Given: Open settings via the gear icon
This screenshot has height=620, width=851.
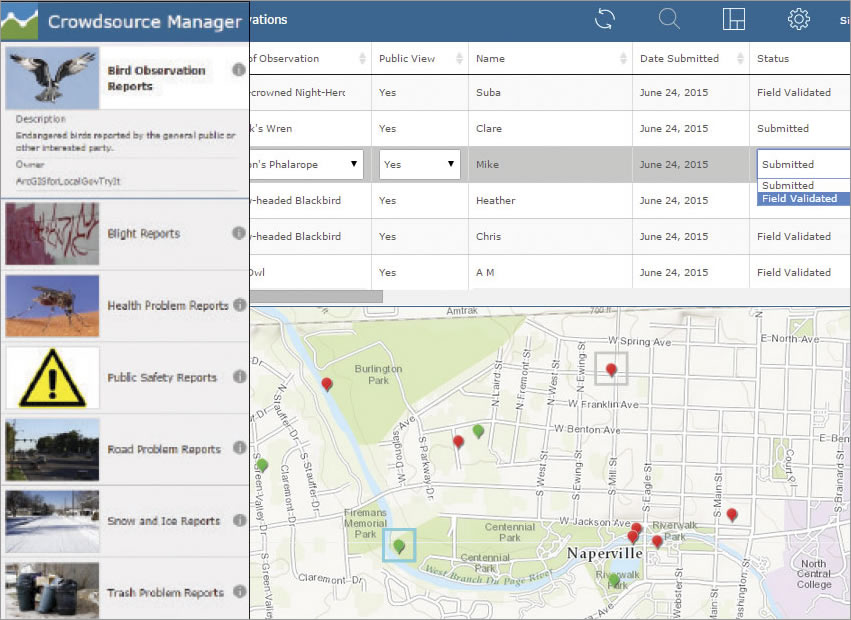Looking at the screenshot, I should [798, 19].
